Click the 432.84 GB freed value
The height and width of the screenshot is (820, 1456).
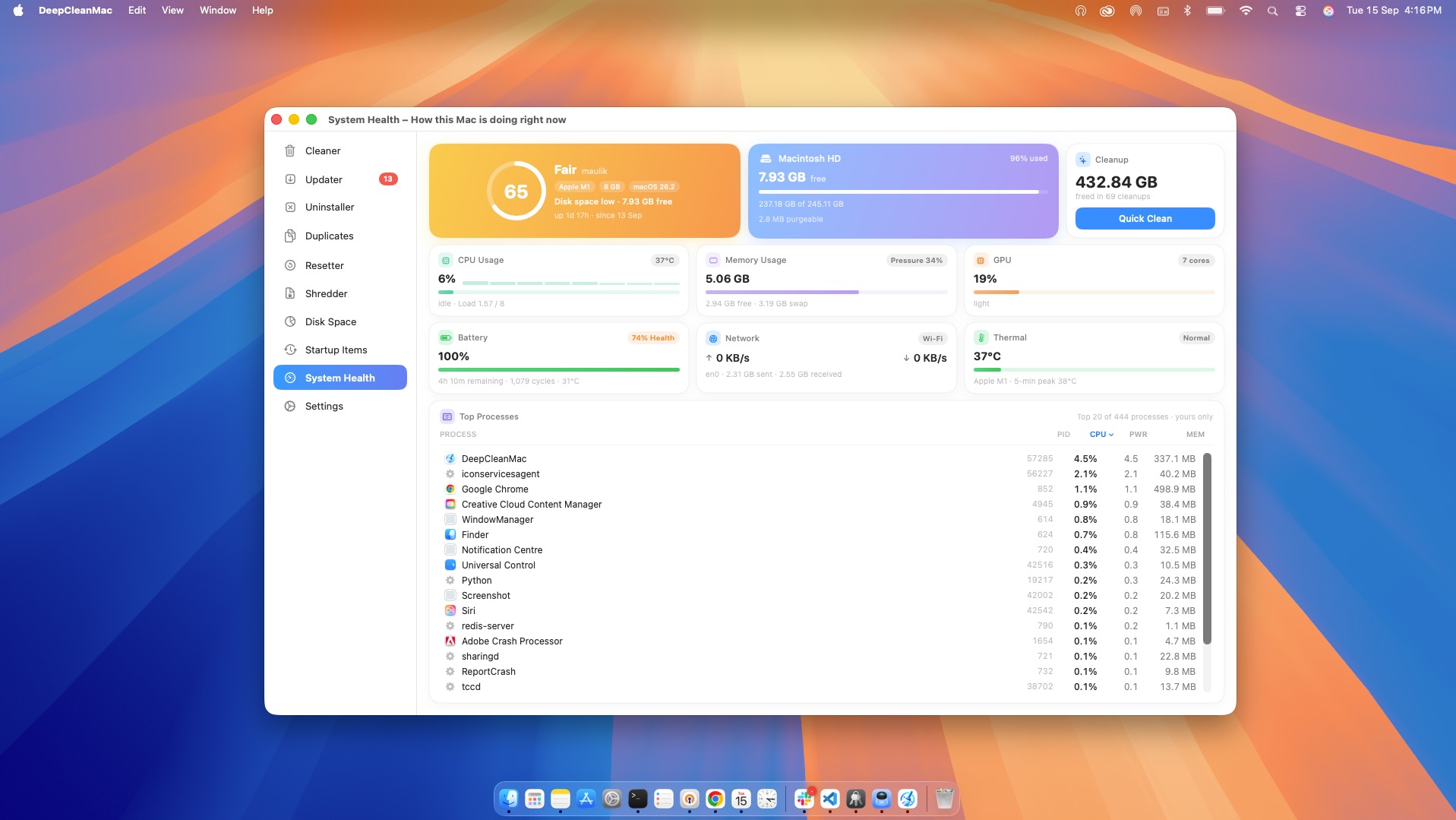tap(1116, 182)
